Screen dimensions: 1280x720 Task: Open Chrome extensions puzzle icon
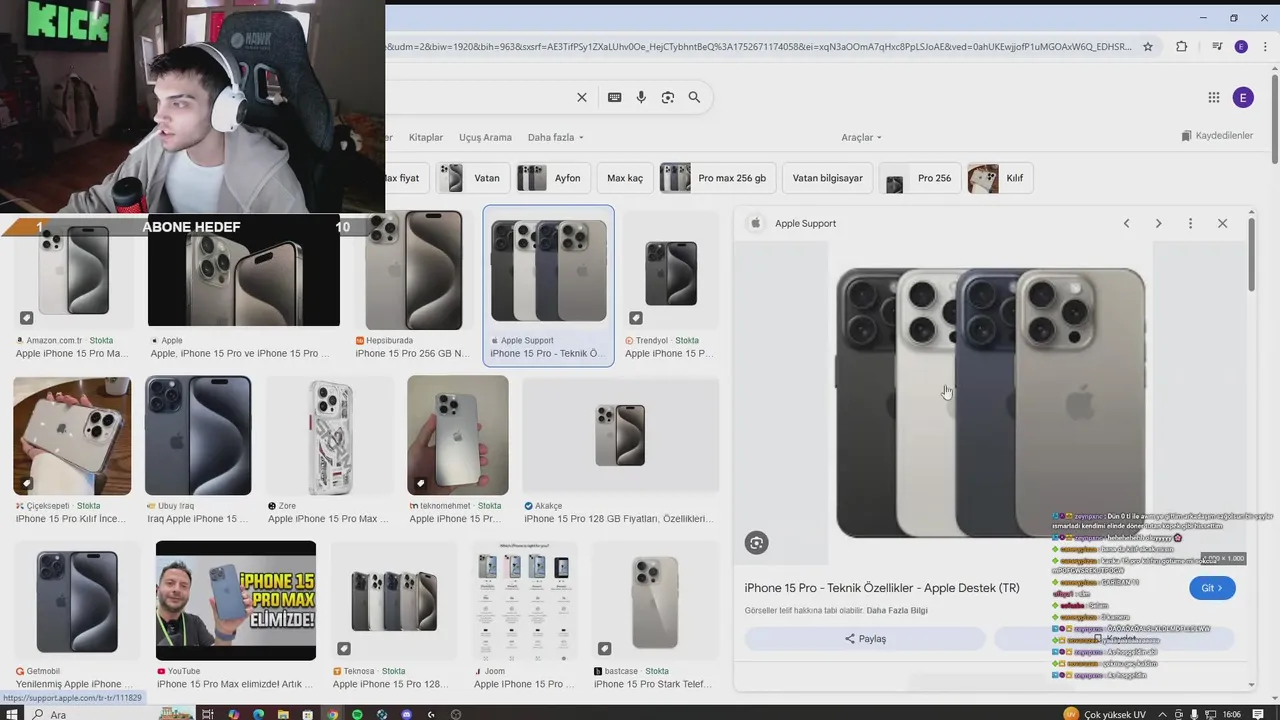click(1181, 46)
